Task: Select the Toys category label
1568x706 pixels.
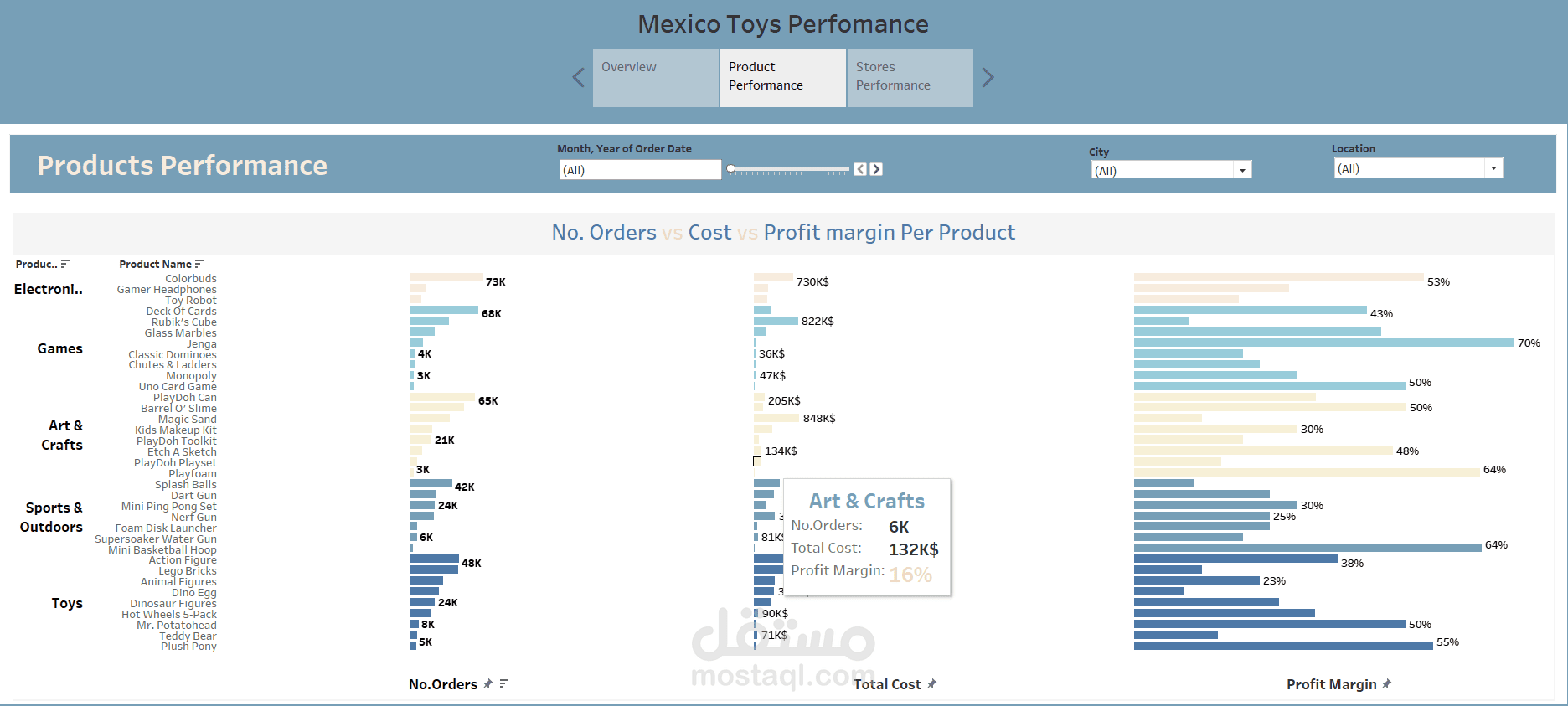Action: [x=67, y=603]
